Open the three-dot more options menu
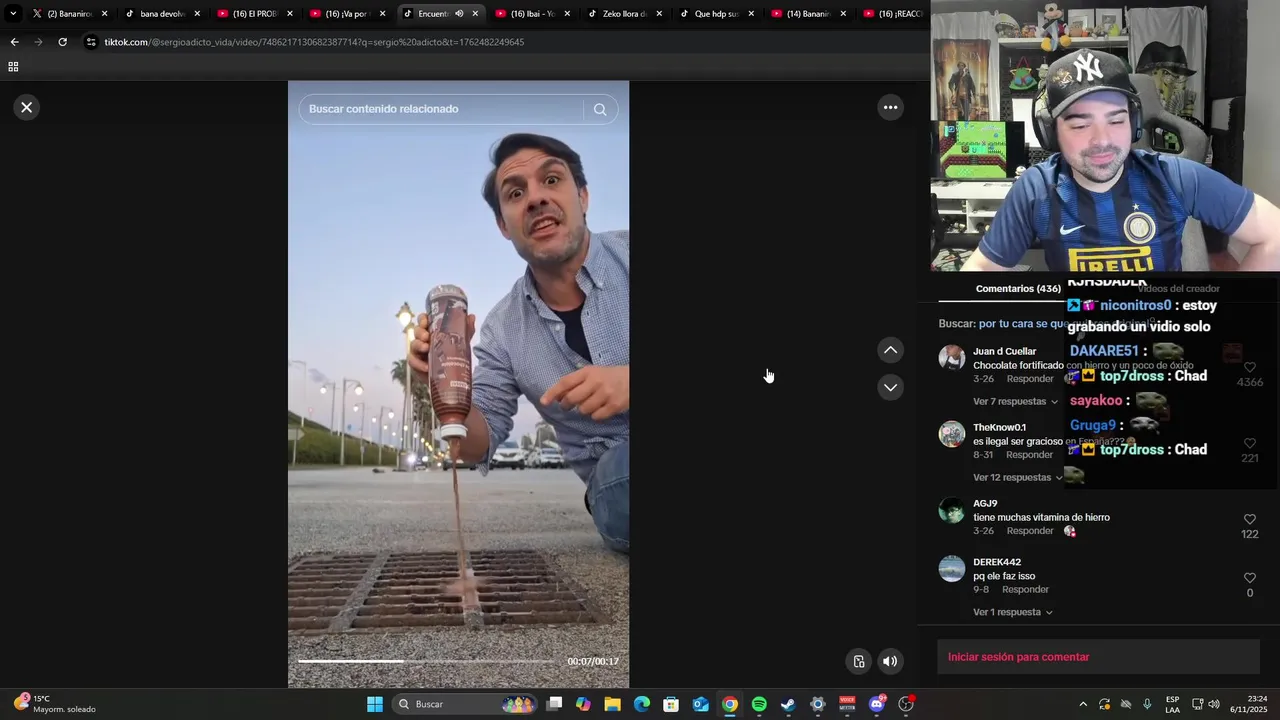This screenshot has width=1280, height=720. tap(890, 107)
